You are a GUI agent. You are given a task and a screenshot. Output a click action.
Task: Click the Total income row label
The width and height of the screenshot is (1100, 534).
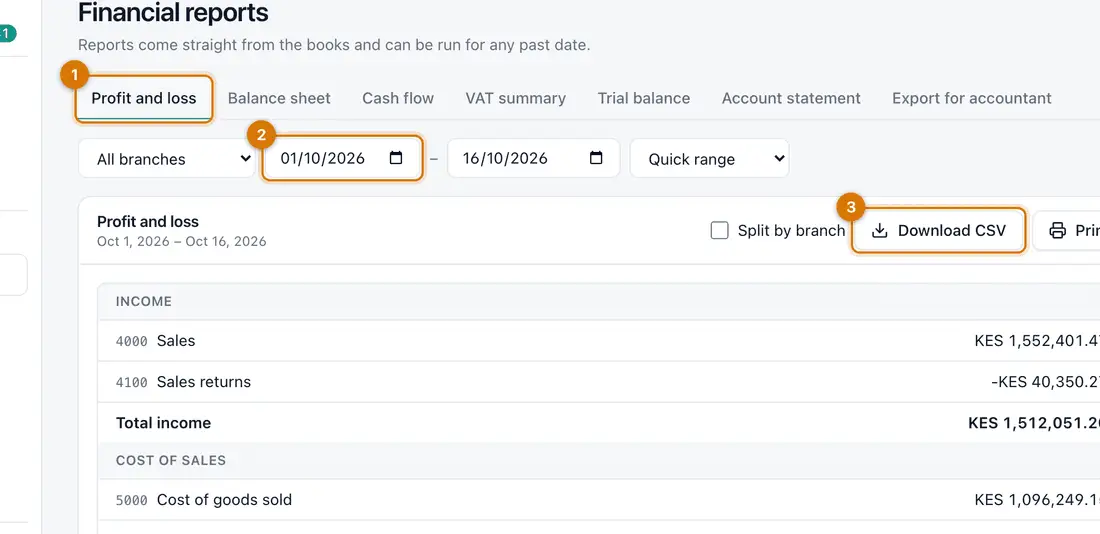(x=163, y=423)
